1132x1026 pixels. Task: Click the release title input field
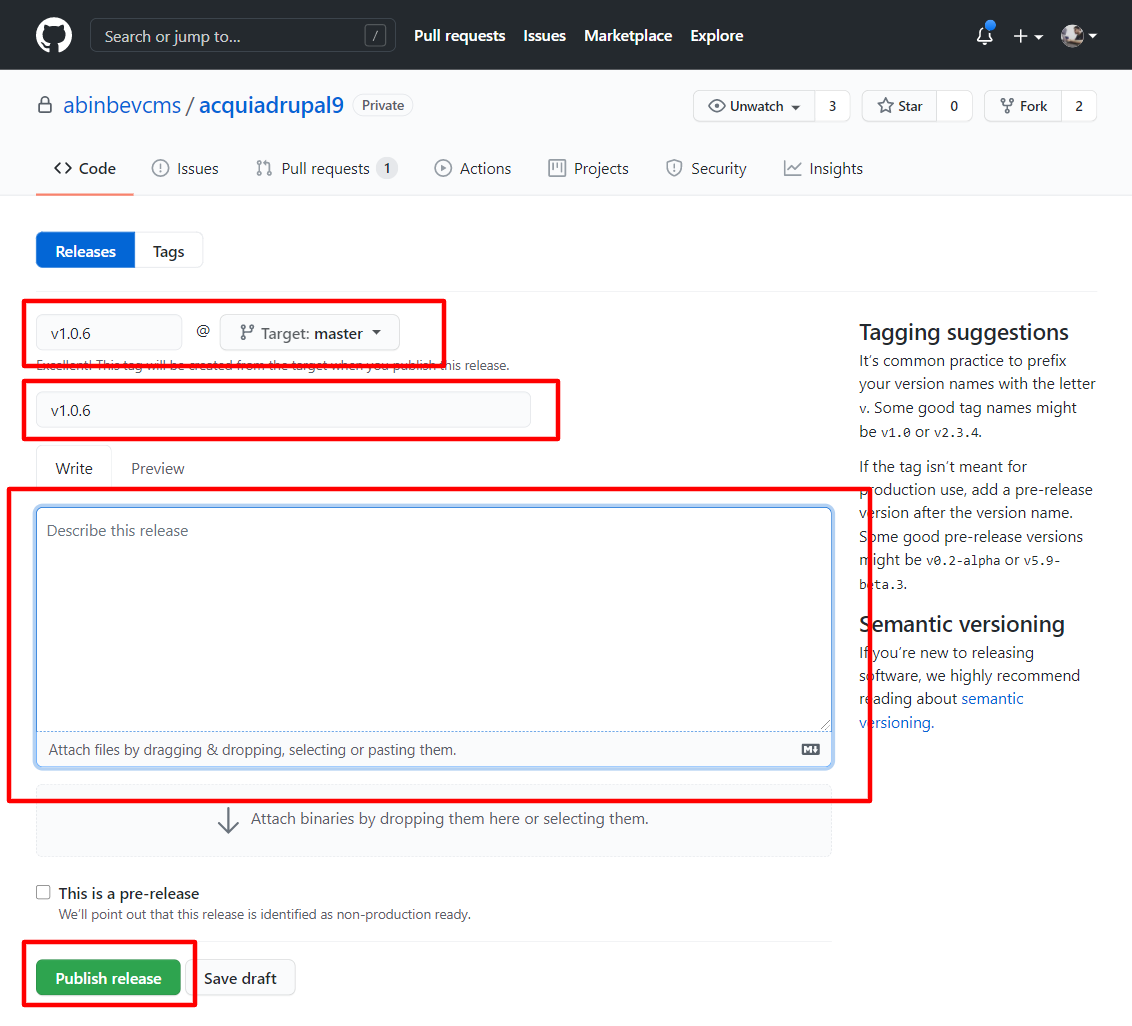pyautogui.click(x=283, y=410)
